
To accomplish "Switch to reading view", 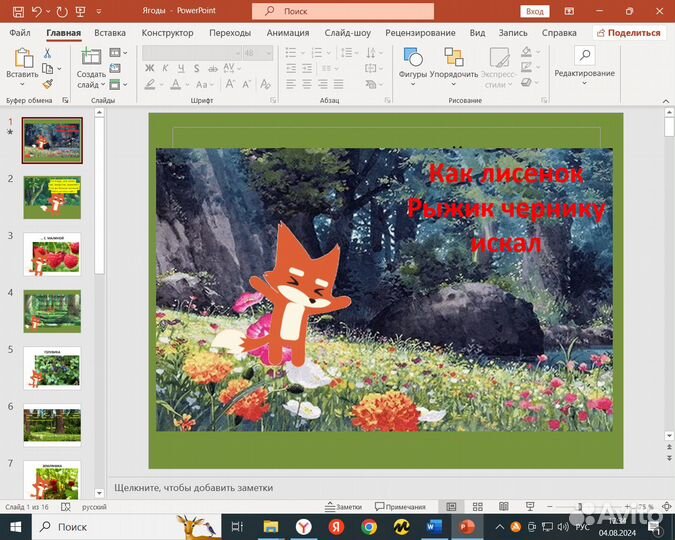I will 504,507.
